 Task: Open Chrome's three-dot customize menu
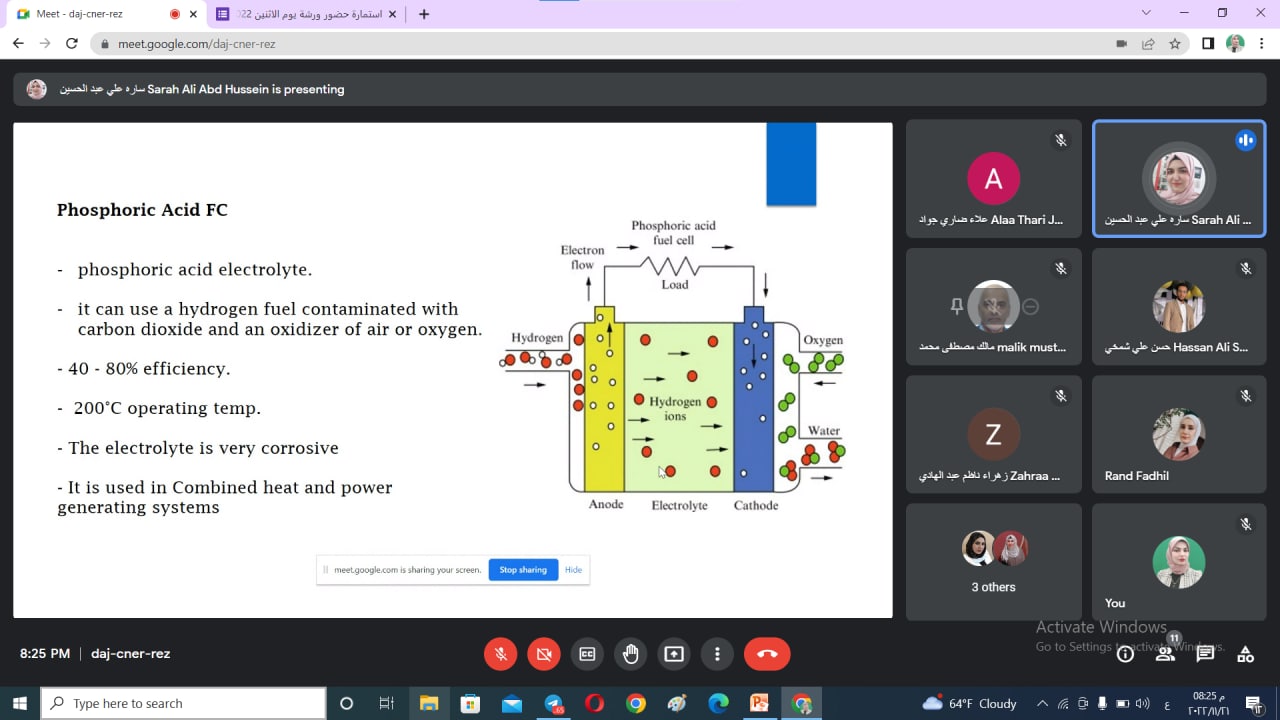click(x=1261, y=44)
